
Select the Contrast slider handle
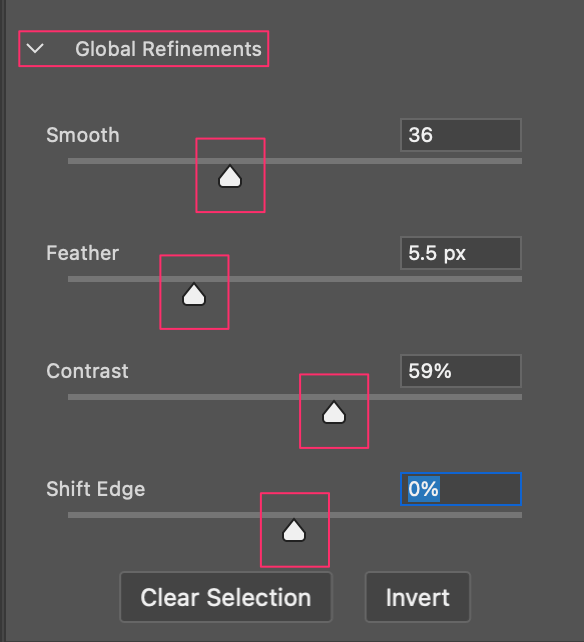click(334, 412)
